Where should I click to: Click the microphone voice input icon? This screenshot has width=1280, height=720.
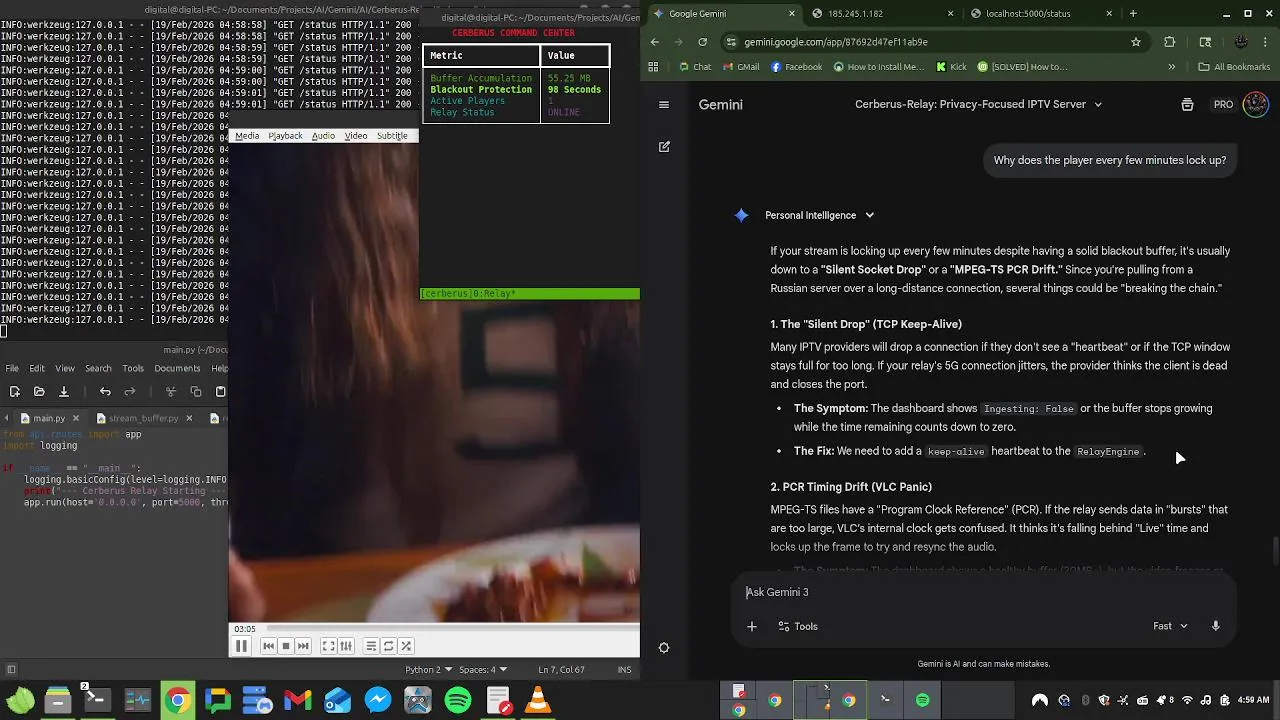click(x=1216, y=626)
